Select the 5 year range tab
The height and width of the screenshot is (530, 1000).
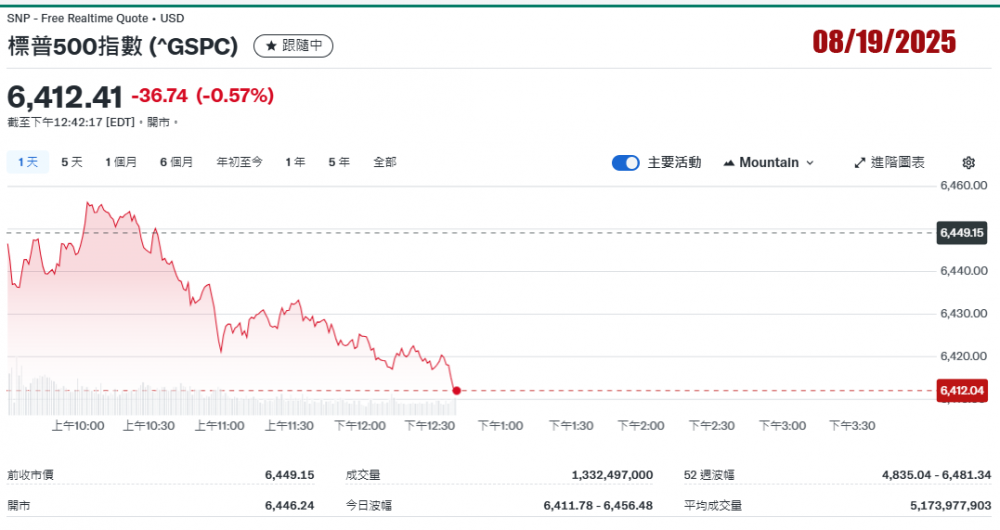point(339,162)
